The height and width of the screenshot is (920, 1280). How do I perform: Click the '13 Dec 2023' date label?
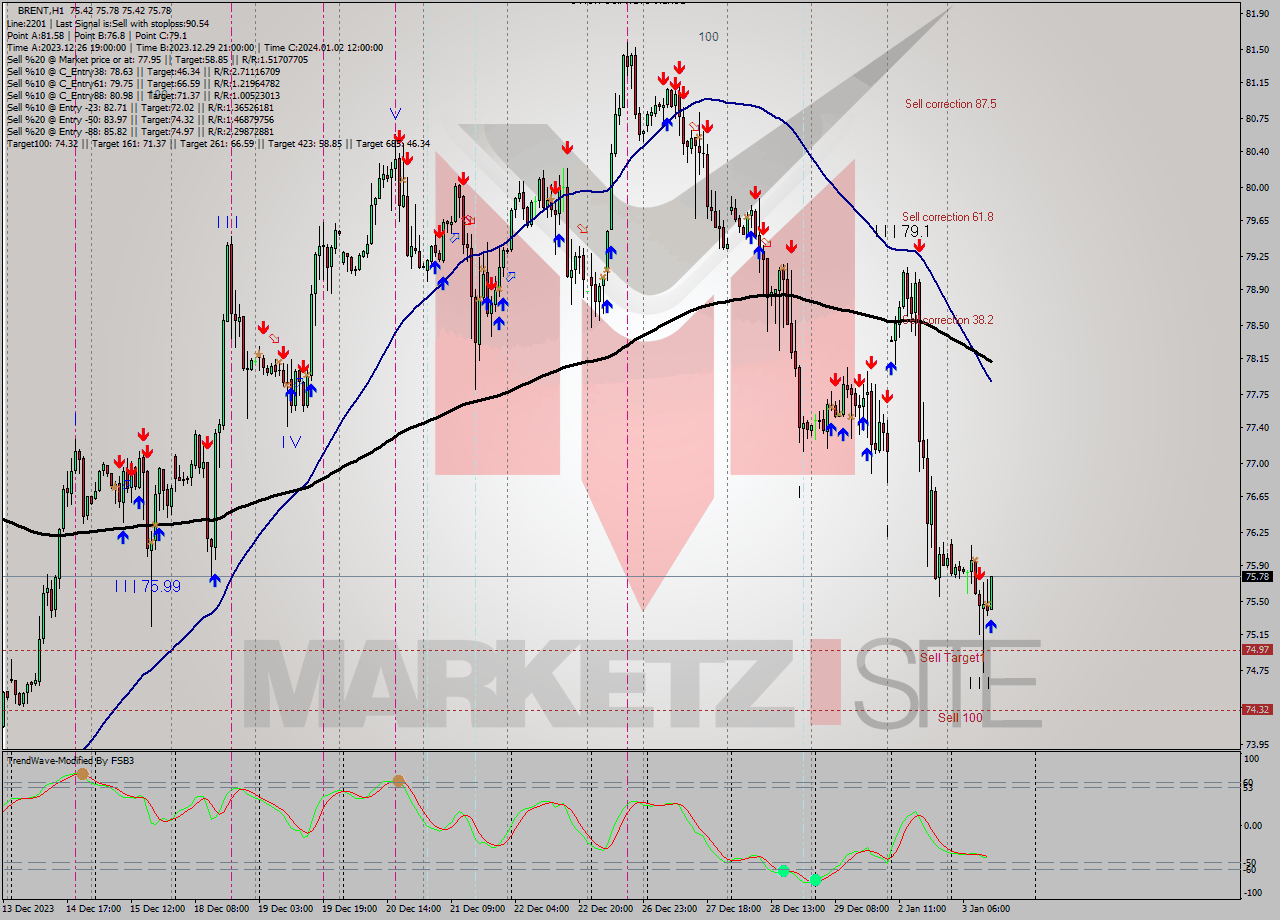(x=29, y=909)
